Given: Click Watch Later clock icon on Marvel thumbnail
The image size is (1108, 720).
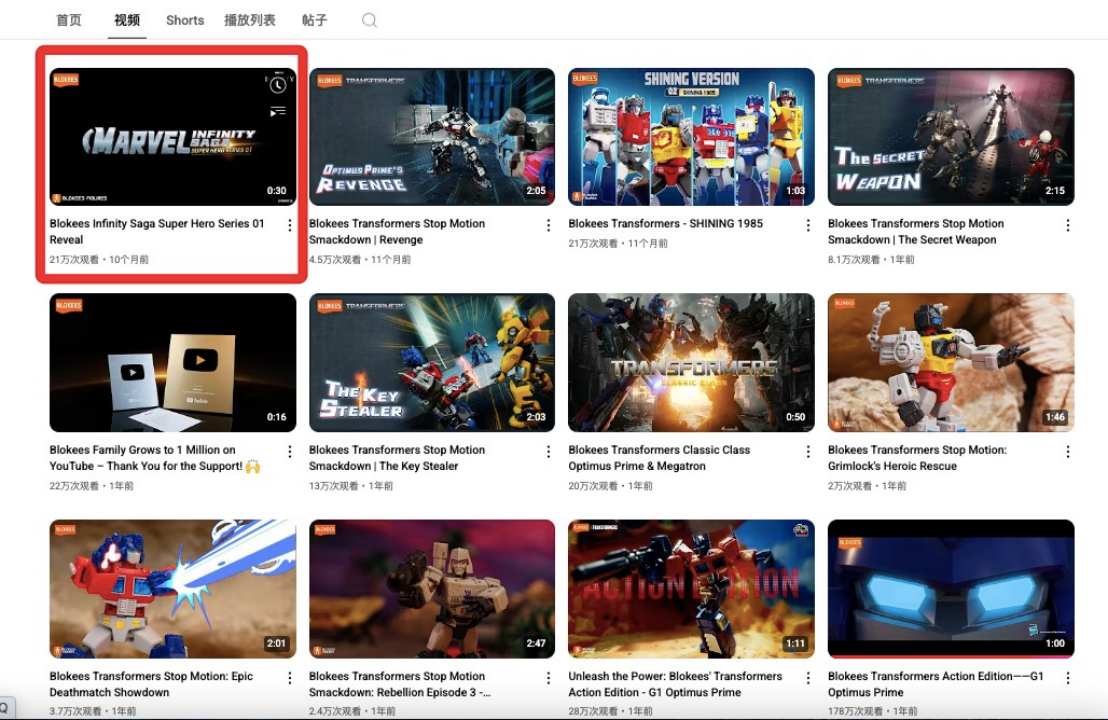Looking at the screenshot, I should click(x=278, y=85).
